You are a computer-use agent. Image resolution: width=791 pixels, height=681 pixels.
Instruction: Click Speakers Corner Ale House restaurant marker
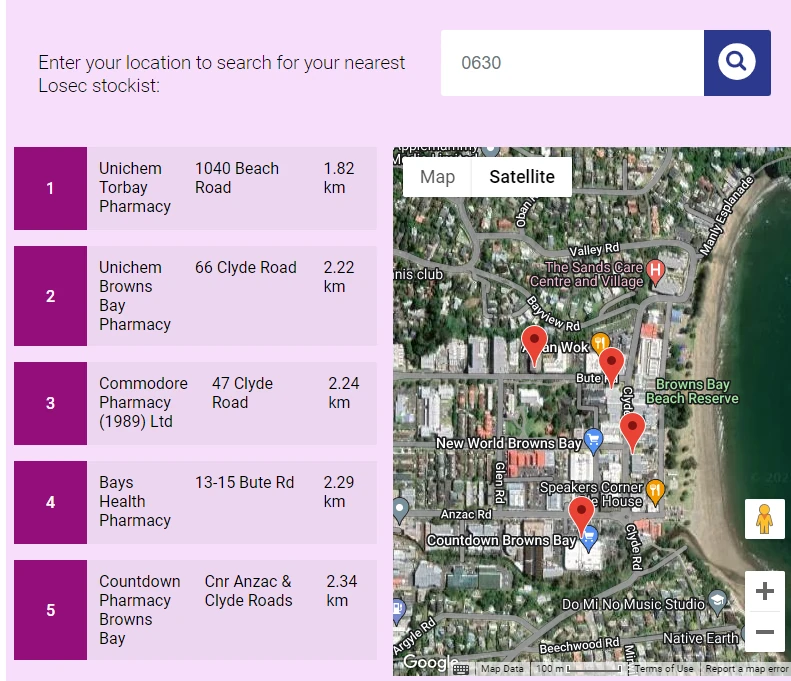coord(655,492)
